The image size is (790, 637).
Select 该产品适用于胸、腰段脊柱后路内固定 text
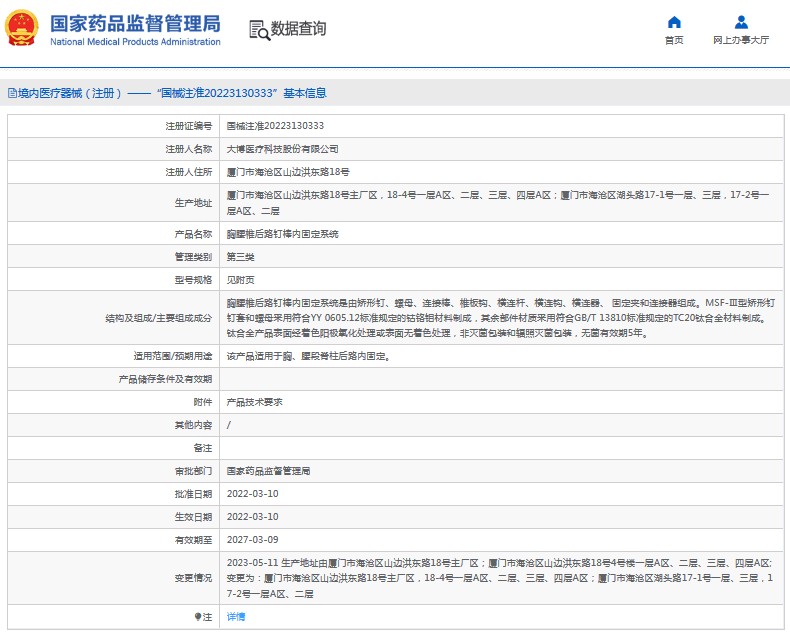[308, 356]
